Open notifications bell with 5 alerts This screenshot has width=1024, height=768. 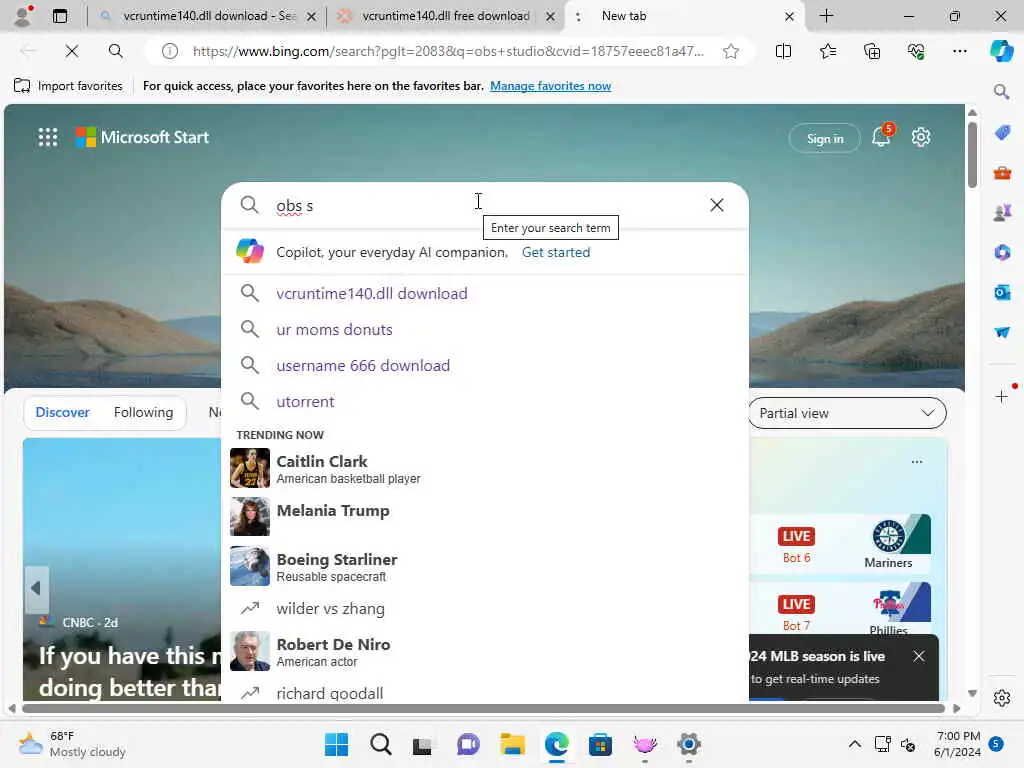click(x=881, y=136)
